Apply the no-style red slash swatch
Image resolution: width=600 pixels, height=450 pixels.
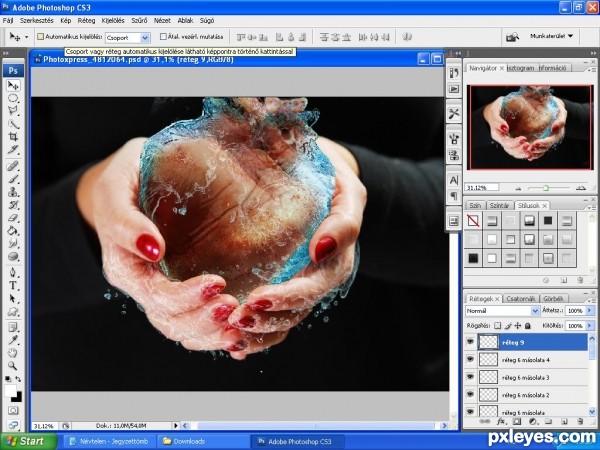473,221
